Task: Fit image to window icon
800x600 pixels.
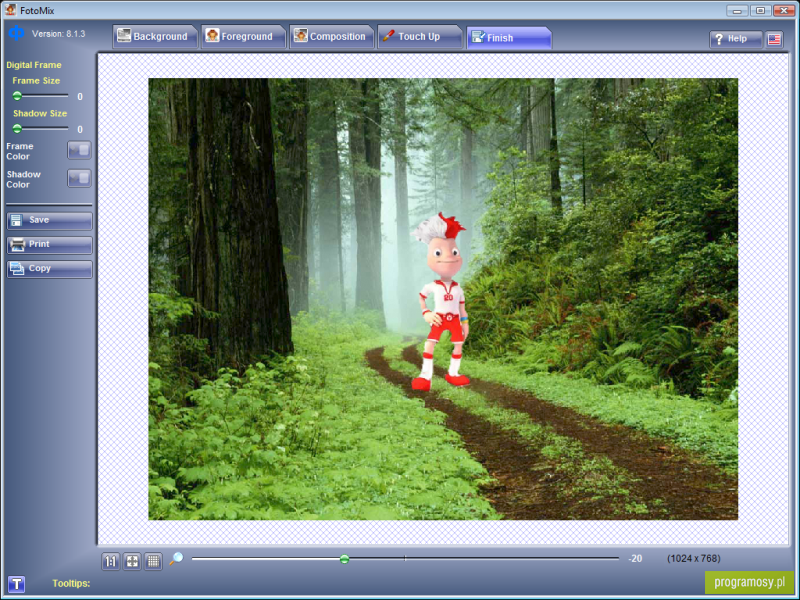Action: [132, 561]
